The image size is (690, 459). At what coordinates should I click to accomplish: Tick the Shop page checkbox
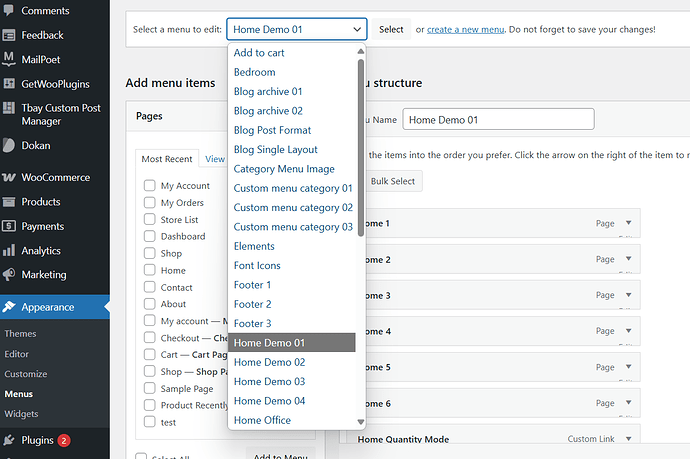tap(150, 253)
